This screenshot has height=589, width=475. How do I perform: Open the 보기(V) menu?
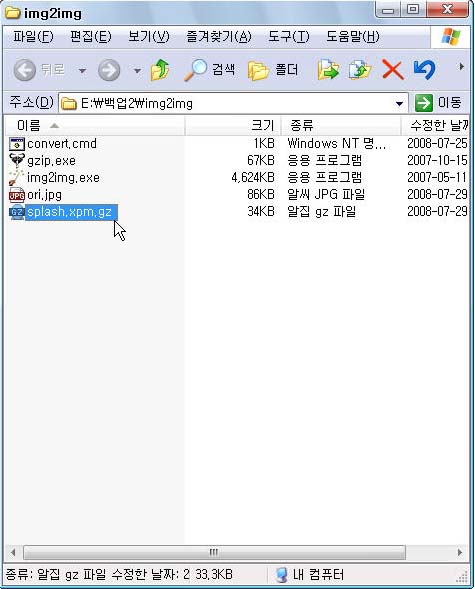[149, 37]
